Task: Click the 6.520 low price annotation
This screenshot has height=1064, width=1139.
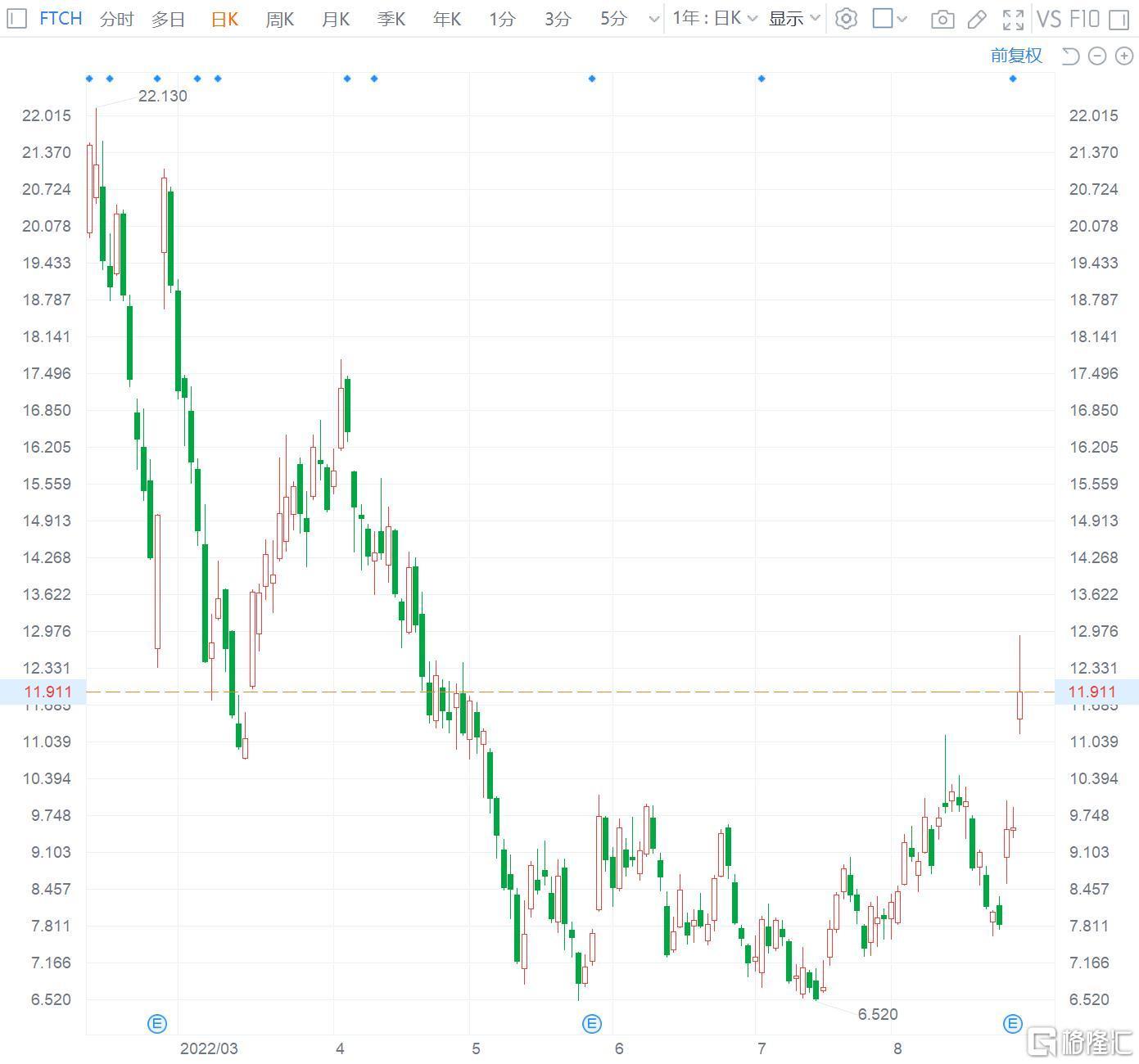Action: pyautogui.click(x=878, y=1014)
